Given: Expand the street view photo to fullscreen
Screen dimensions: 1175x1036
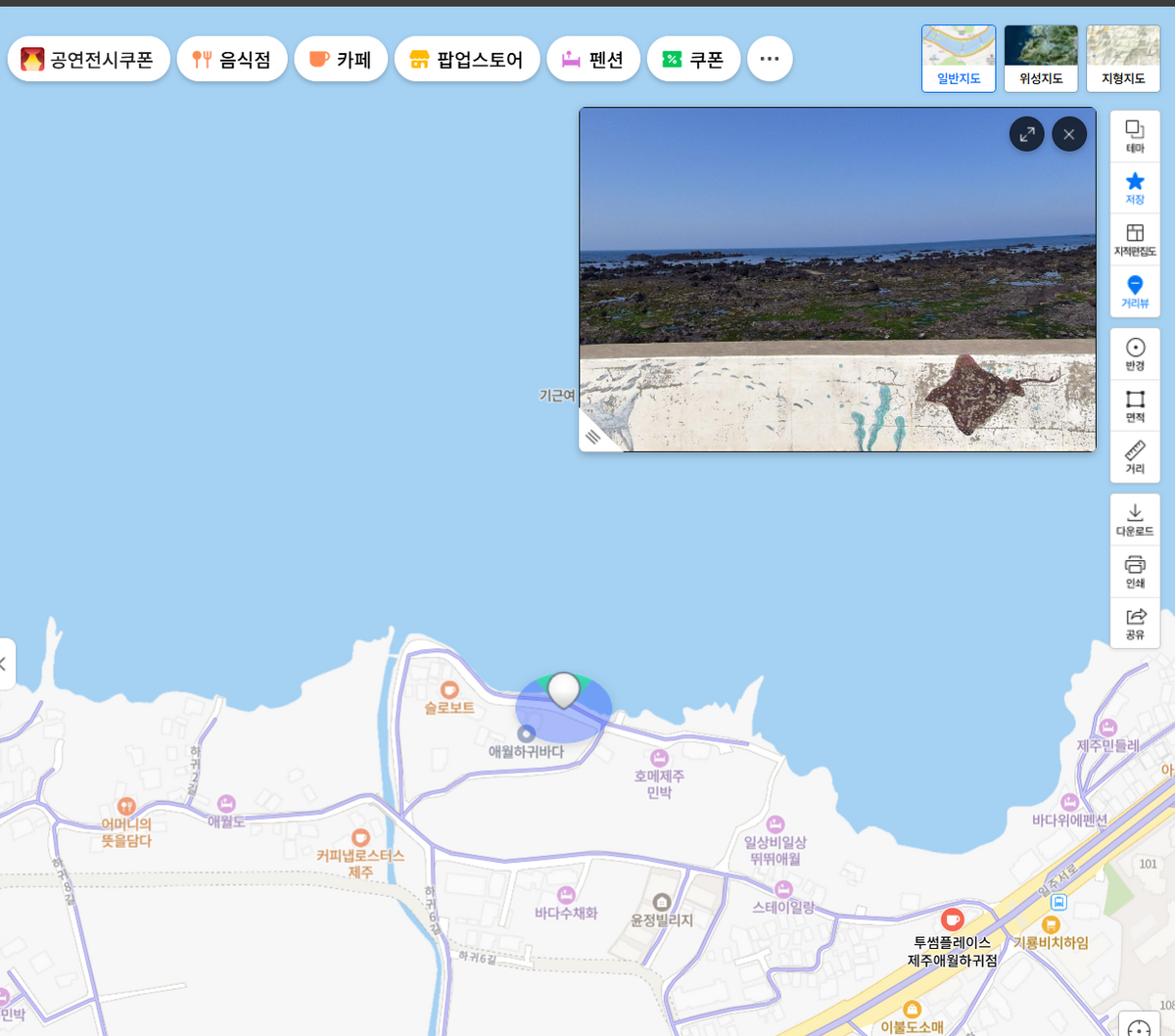Looking at the screenshot, I should click(x=1026, y=134).
